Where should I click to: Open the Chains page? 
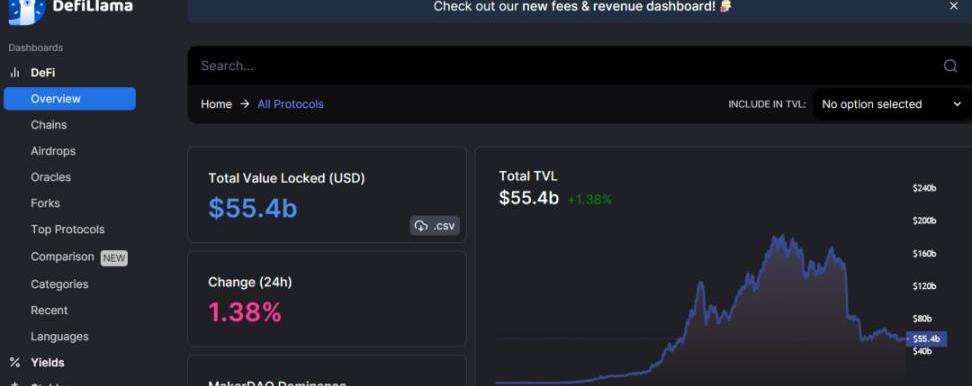pyautogui.click(x=49, y=125)
